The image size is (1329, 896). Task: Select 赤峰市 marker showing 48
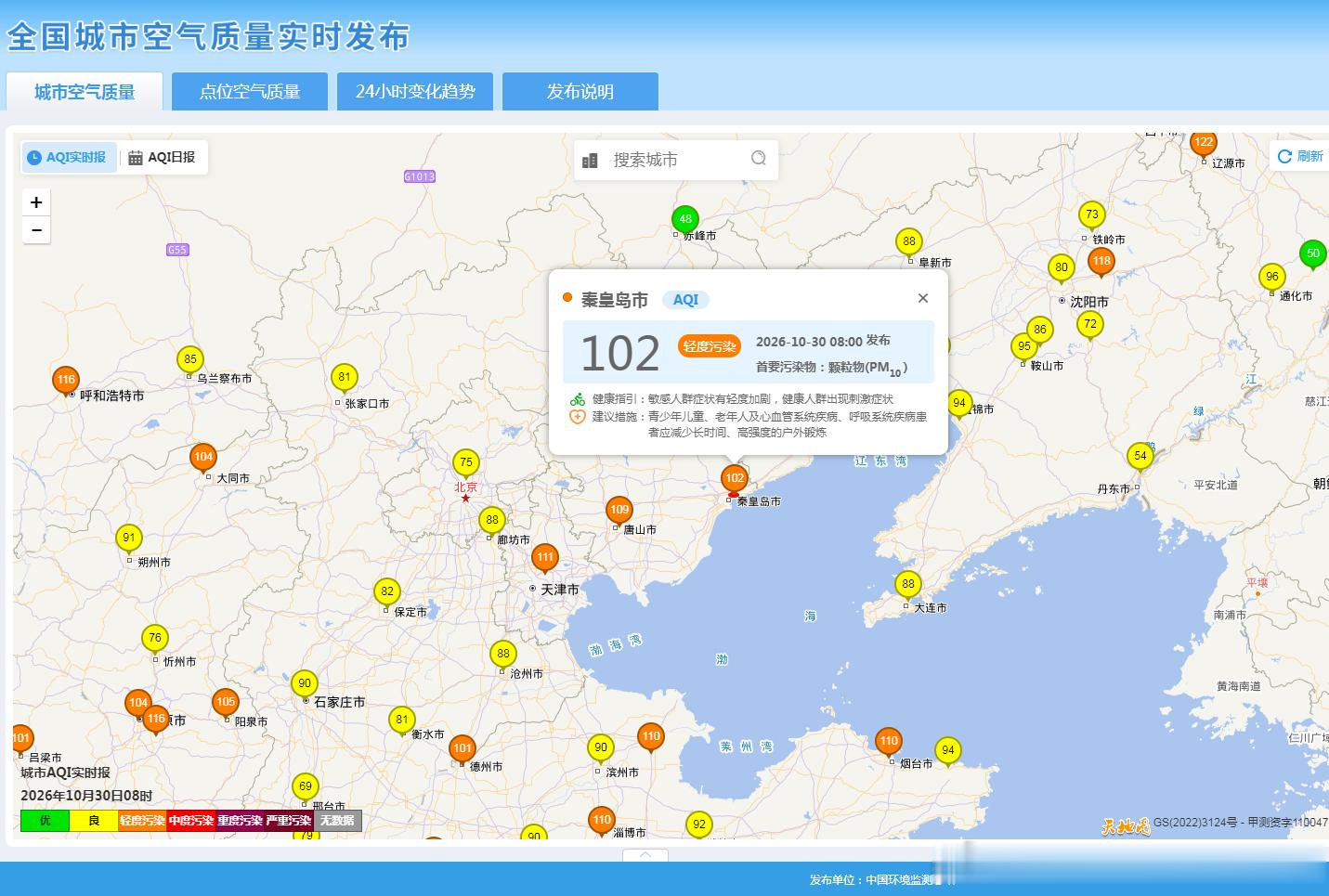pyautogui.click(x=685, y=220)
